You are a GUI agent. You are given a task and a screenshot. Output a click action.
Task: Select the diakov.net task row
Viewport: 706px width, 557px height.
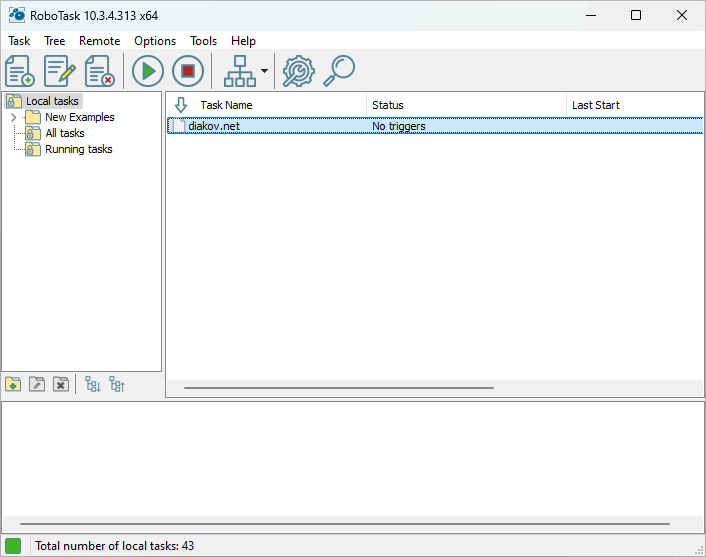[x=435, y=126]
